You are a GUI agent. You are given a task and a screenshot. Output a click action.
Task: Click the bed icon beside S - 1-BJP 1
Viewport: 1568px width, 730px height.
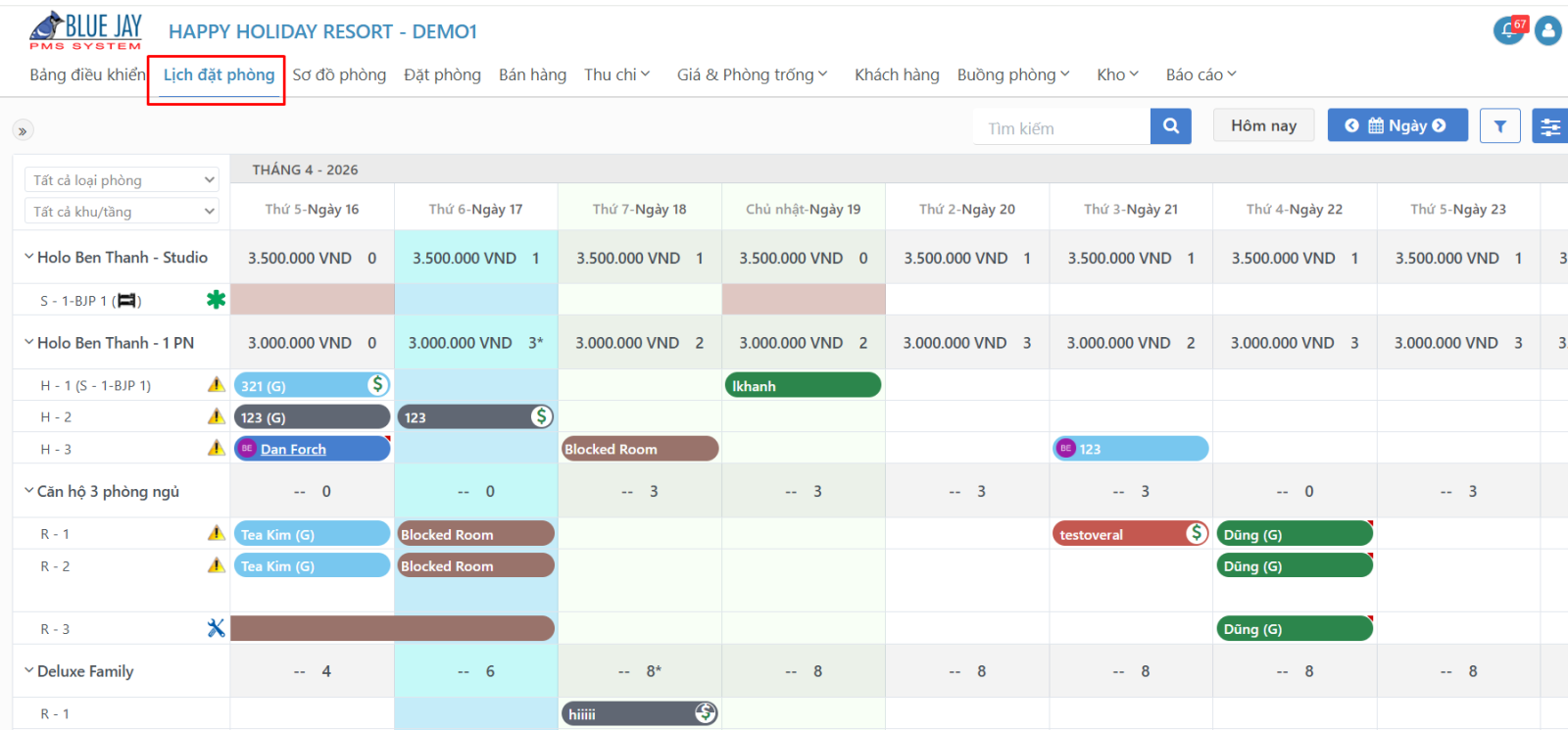click(126, 301)
